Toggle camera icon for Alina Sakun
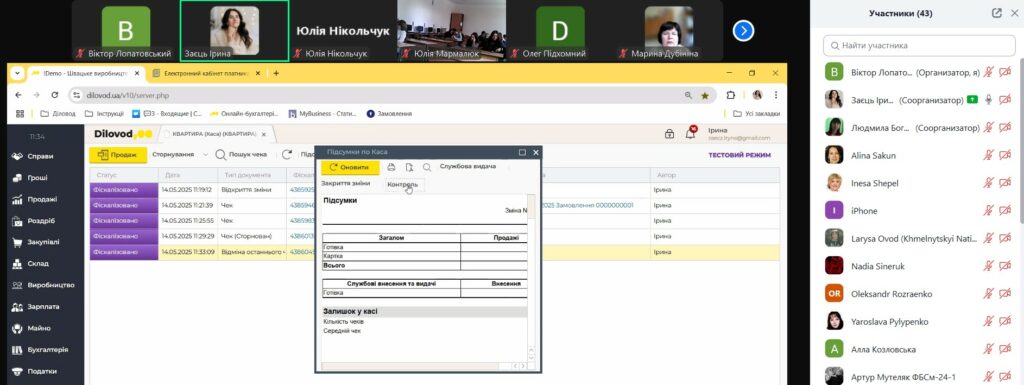 1006,155
